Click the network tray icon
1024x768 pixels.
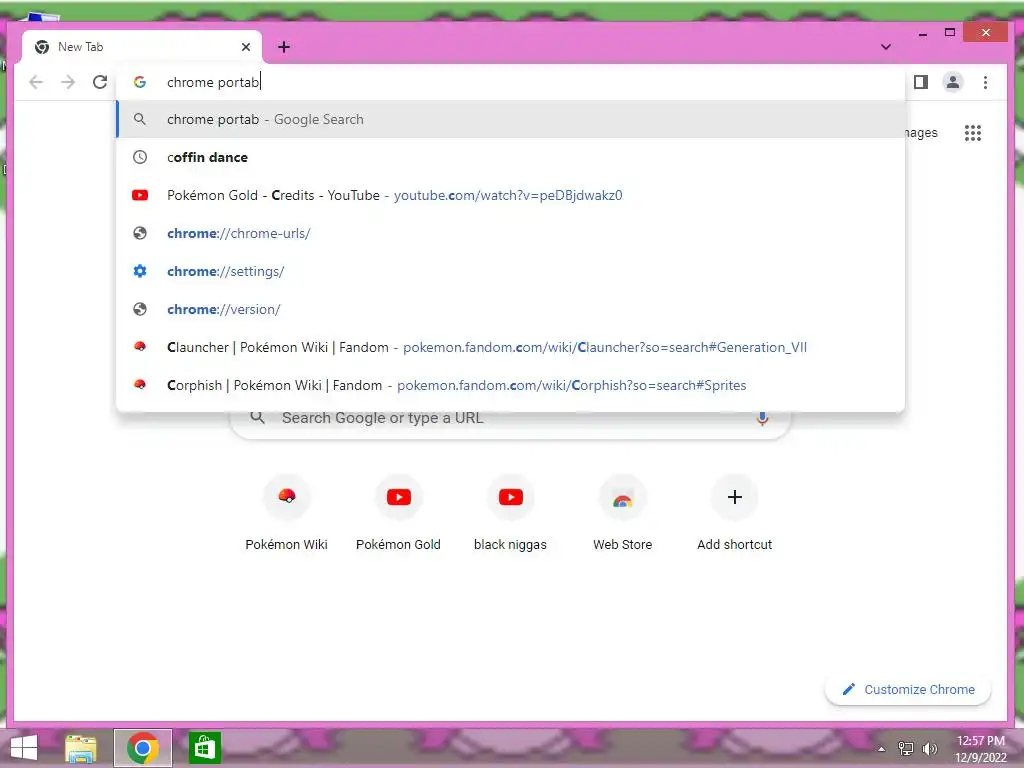(906, 748)
